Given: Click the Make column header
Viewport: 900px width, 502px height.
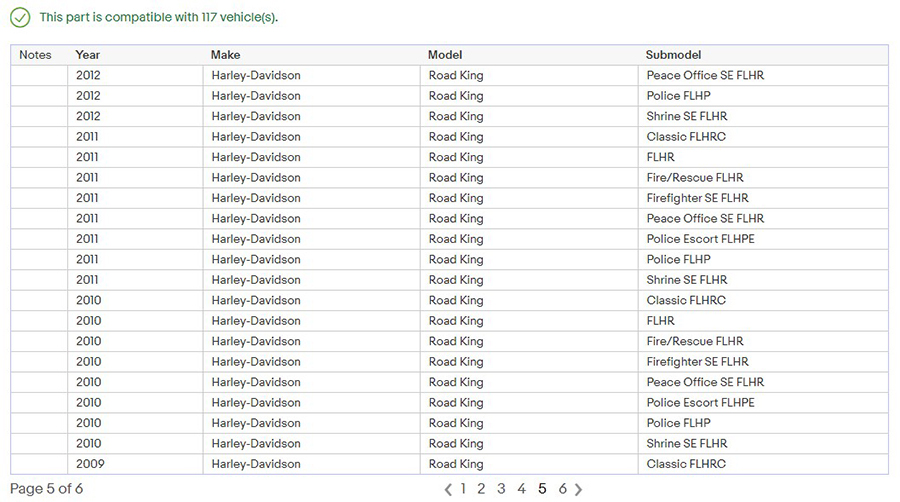Looking at the screenshot, I should tap(225, 55).
